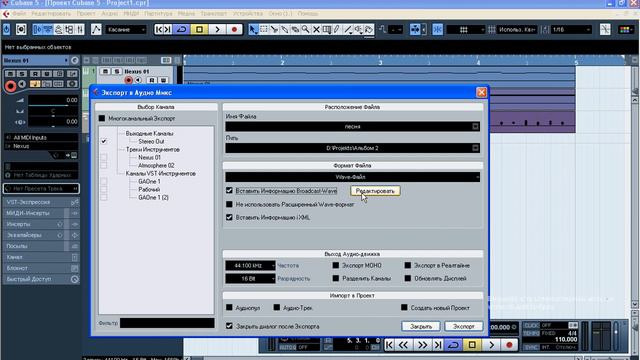The height and width of the screenshot is (360, 640).
Task: Click Record in the top toolbar
Action: pos(234,29)
